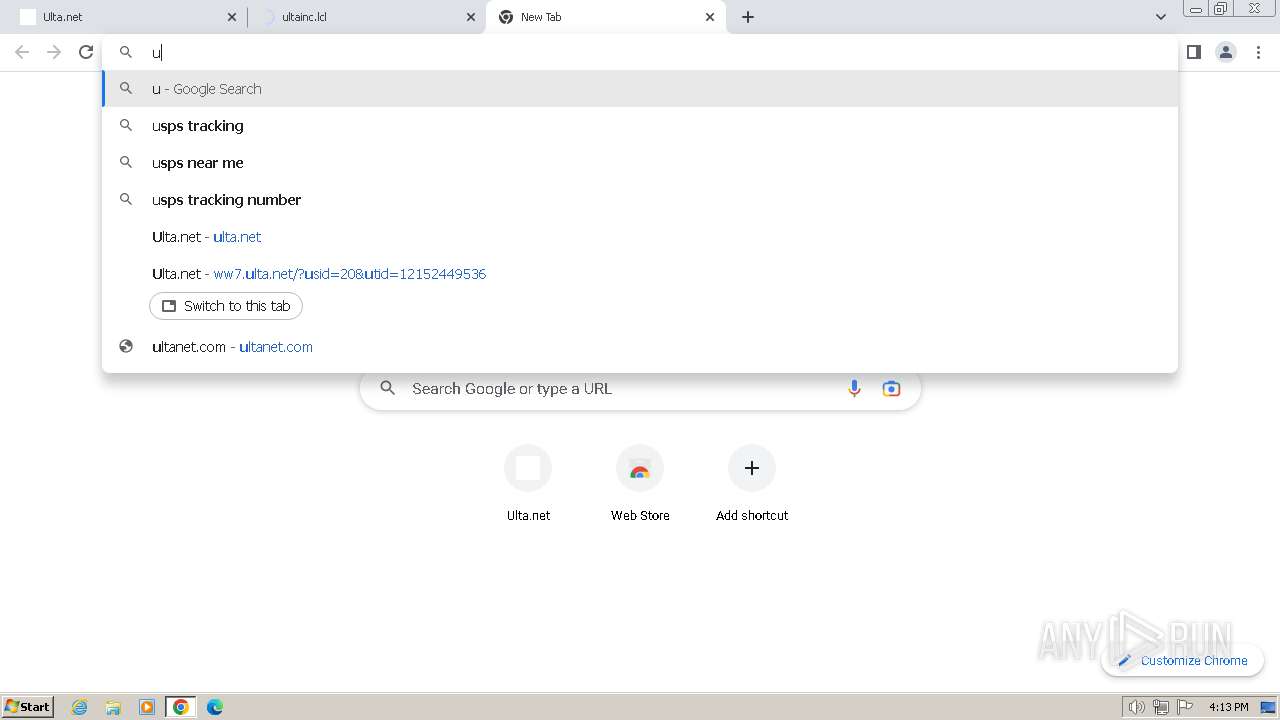Open Windows Media Player taskbar icon
This screenshot has width=1280, height=720.
pyautogui.click(x=147, y=707)
